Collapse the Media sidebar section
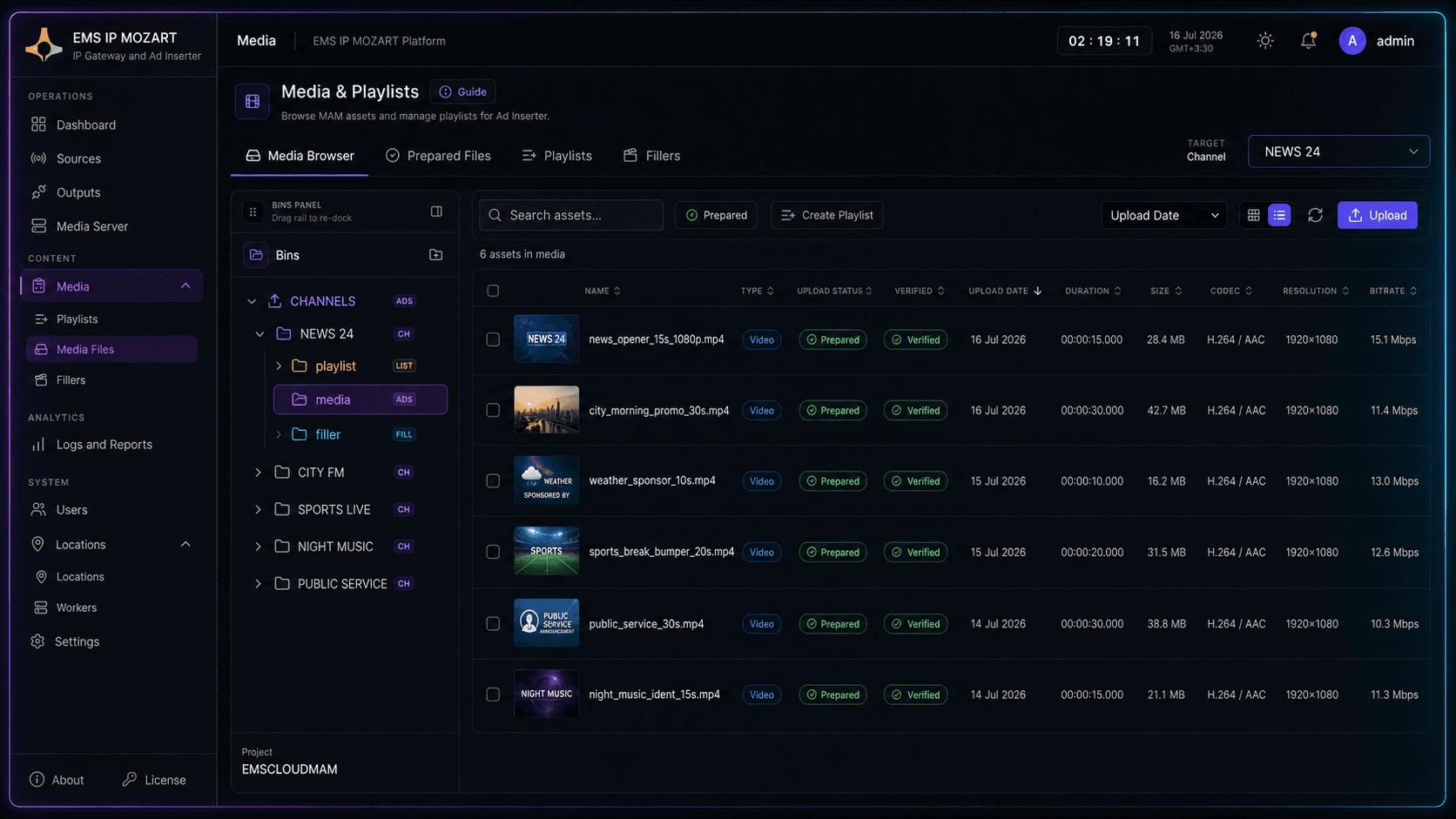Screen dimensions: 1456x819 pos(185,286)
